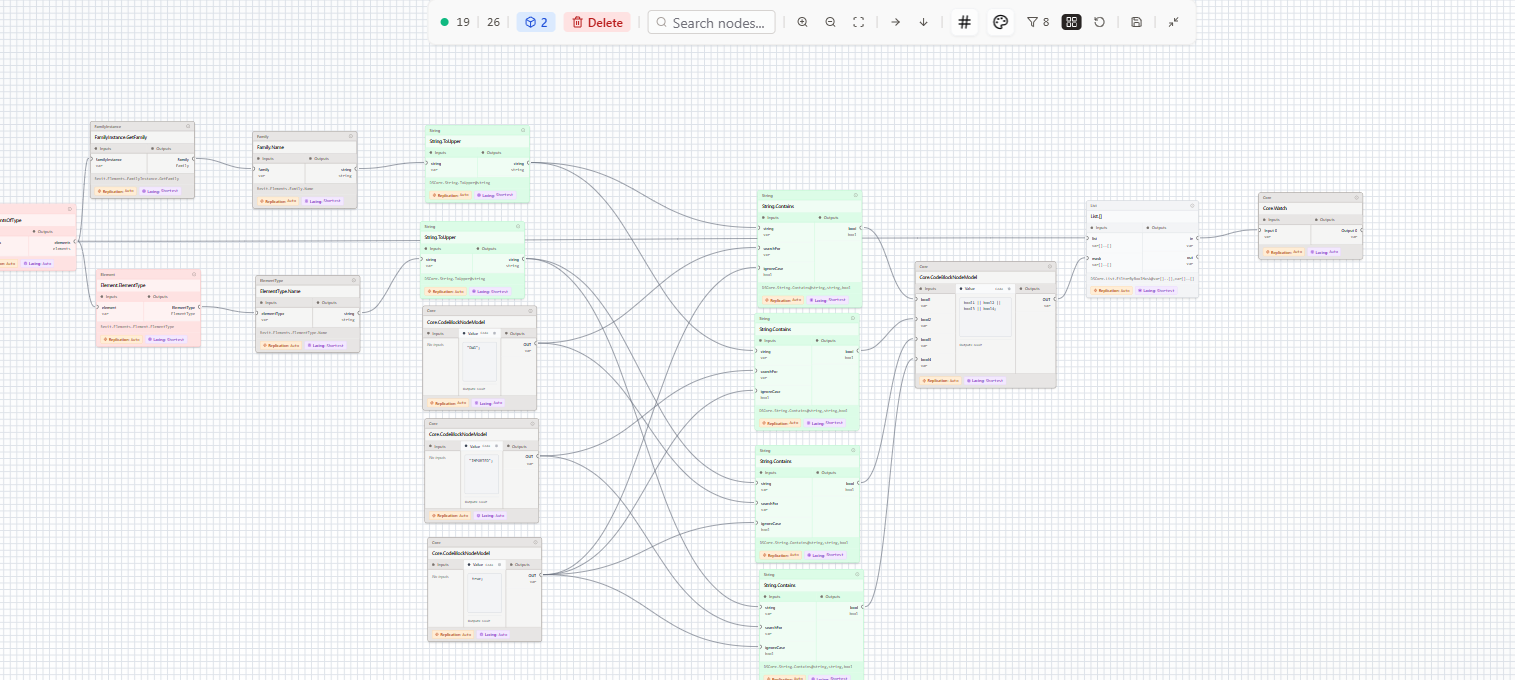Image resolution: width=1515 pixels, height=680 pixels.
Task: Open Lacing setting on FamilyInstance.GetFamily node
Action: tap(160, 190)
